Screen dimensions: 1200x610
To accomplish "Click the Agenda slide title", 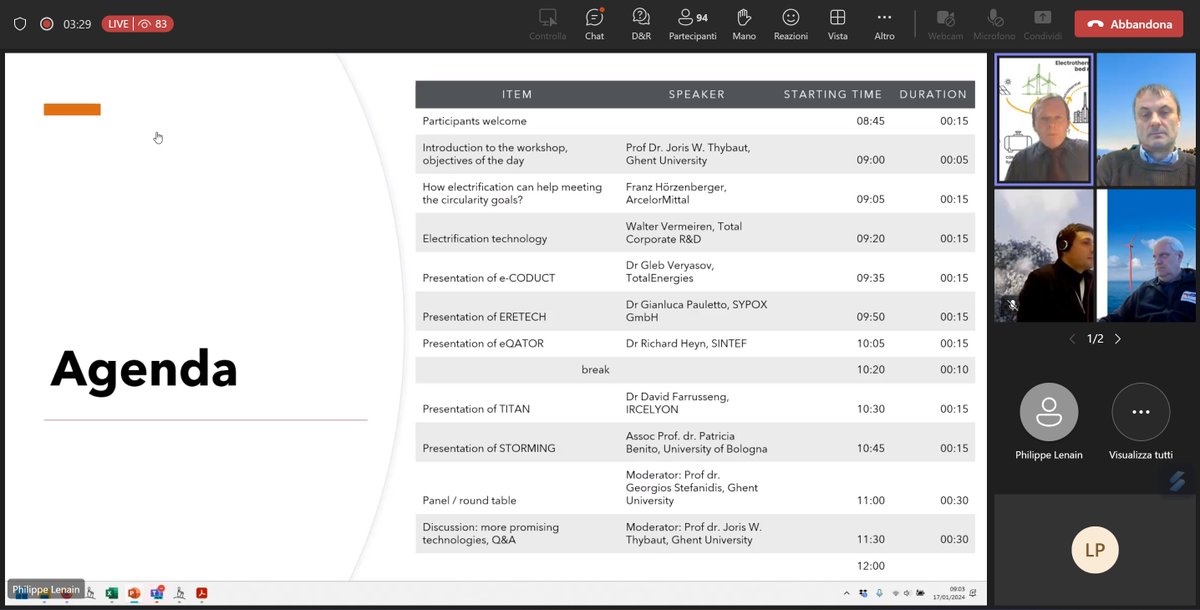I will click(144, 369).
